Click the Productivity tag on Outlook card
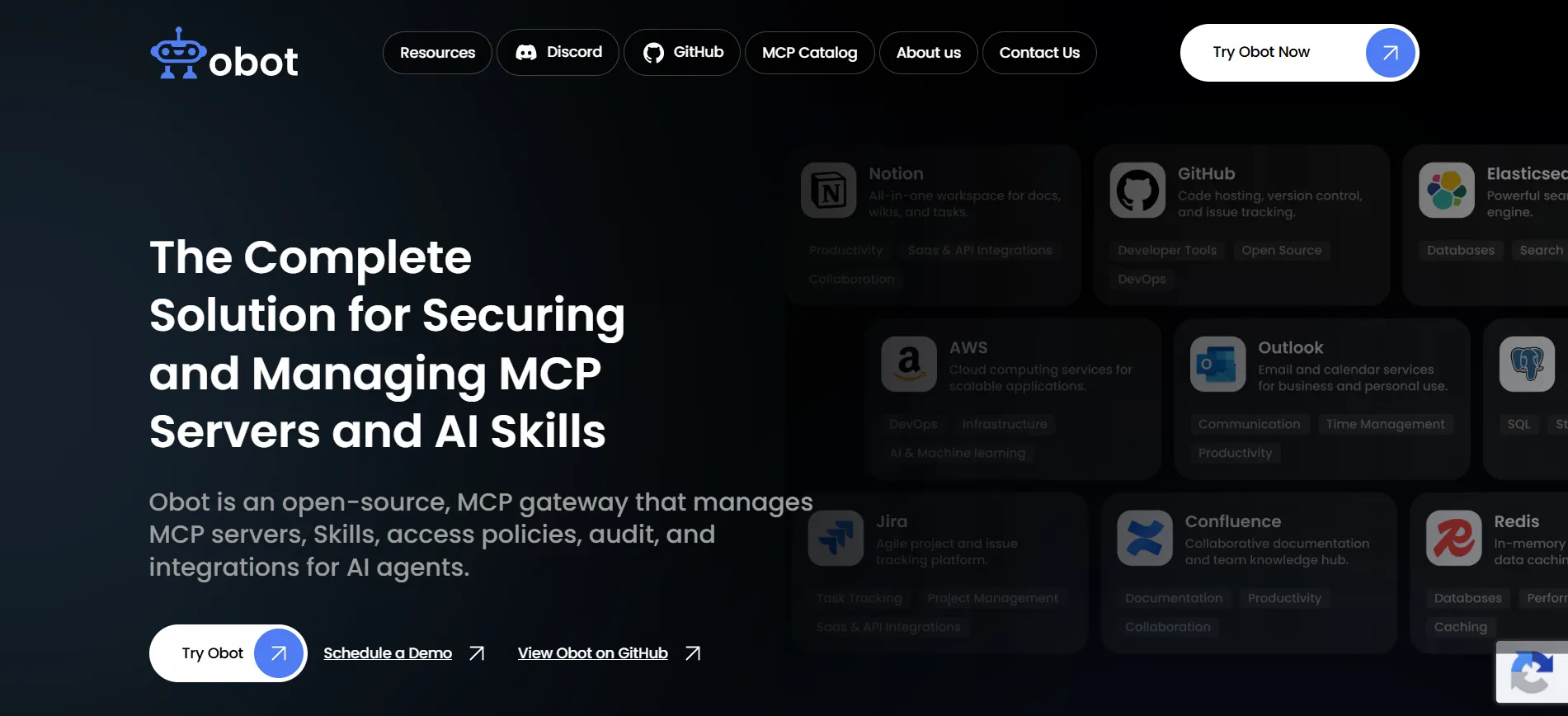The height and width of the screenshot is (716, 1568). 1235,453
